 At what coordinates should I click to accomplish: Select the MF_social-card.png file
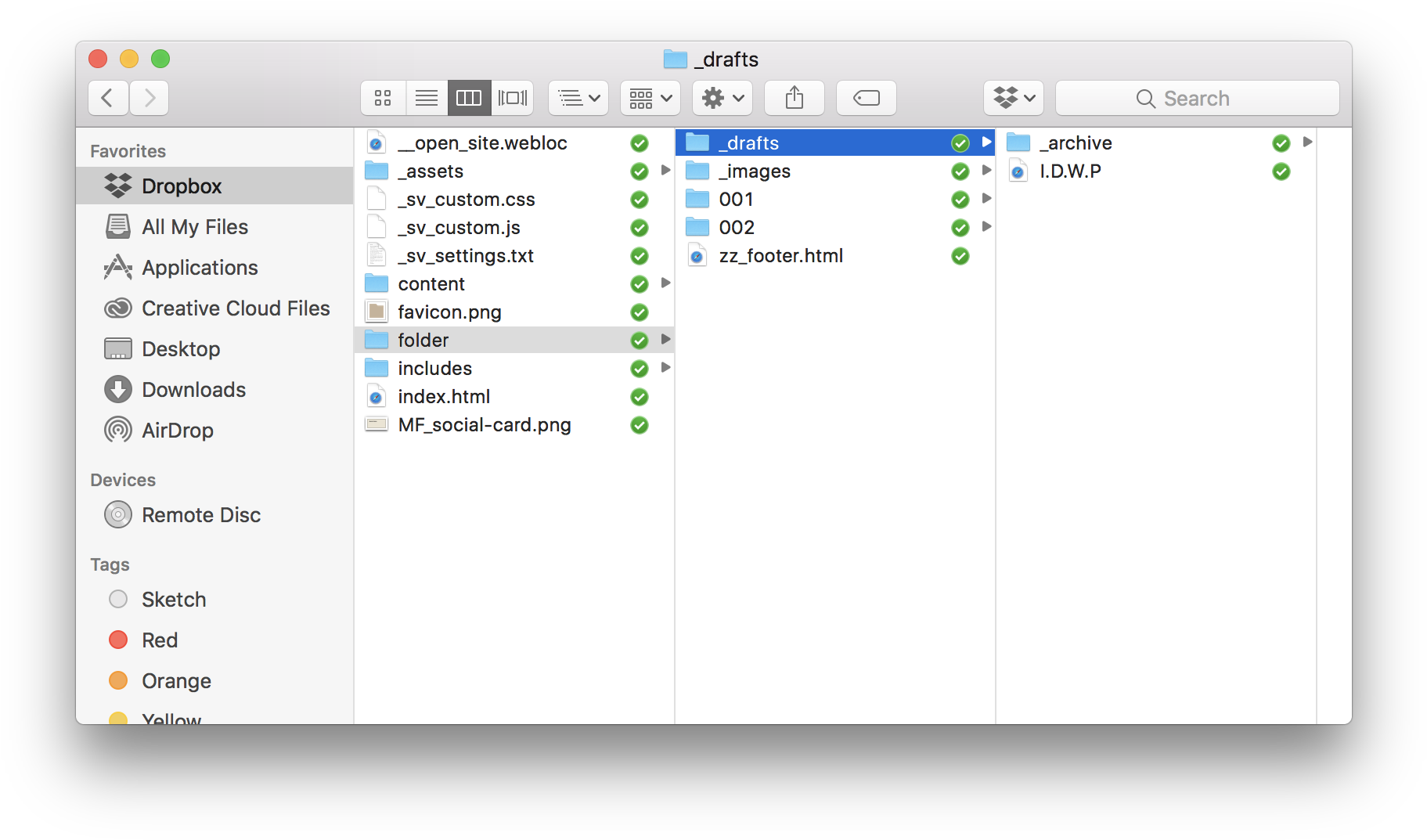[x=514, y=425]
